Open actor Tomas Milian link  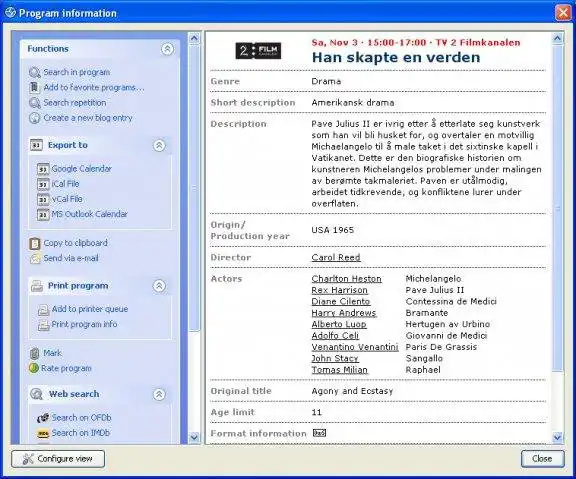pos(339,370)
